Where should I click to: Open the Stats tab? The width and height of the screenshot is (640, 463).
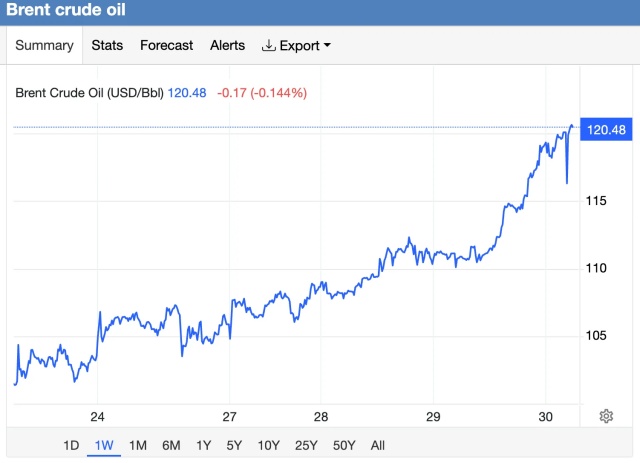pyautogui.click(x=107, y=45)
